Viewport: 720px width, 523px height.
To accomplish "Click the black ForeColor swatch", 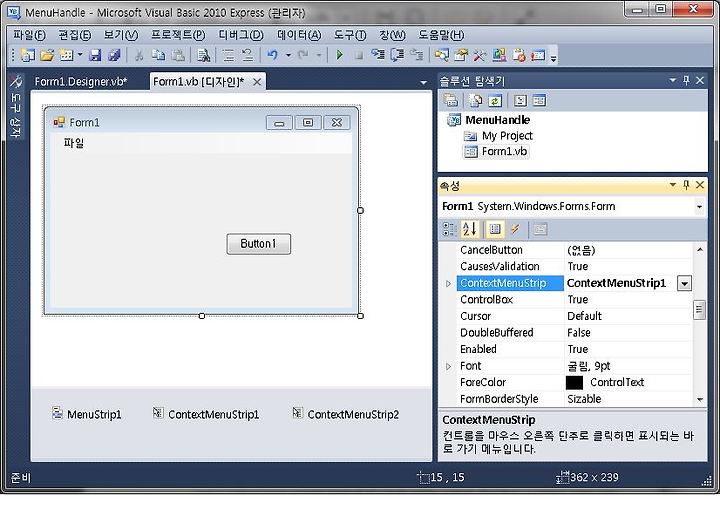I will pos(574,382).
